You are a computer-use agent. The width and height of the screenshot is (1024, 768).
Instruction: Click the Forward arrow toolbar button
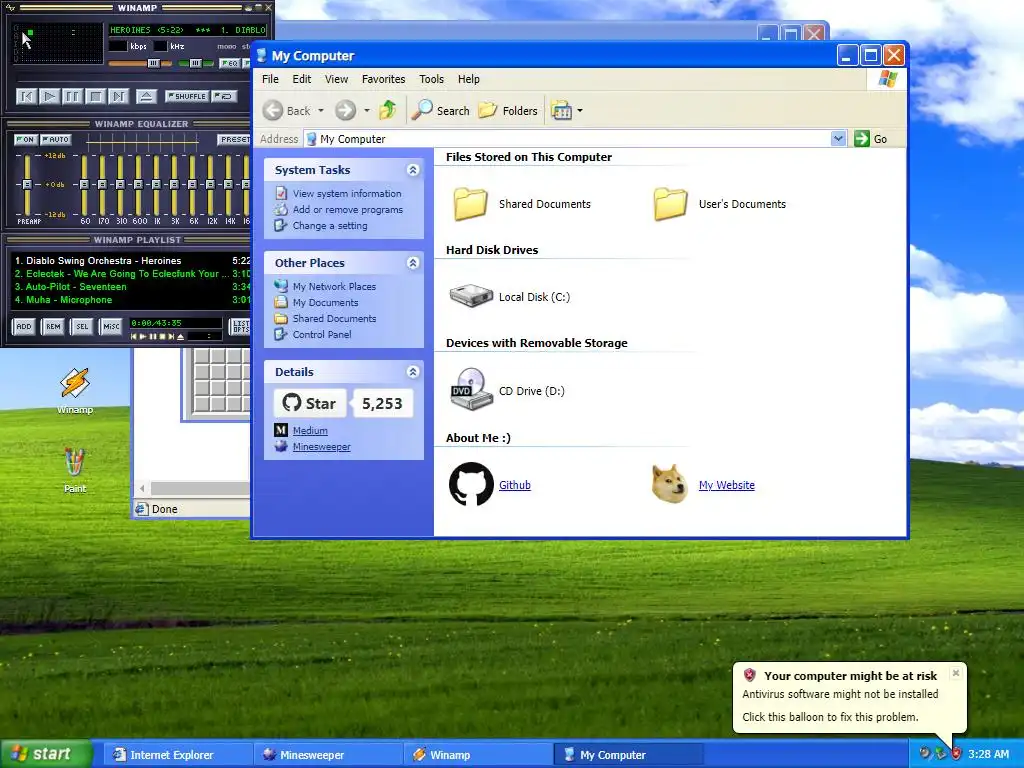click(345, 110)
